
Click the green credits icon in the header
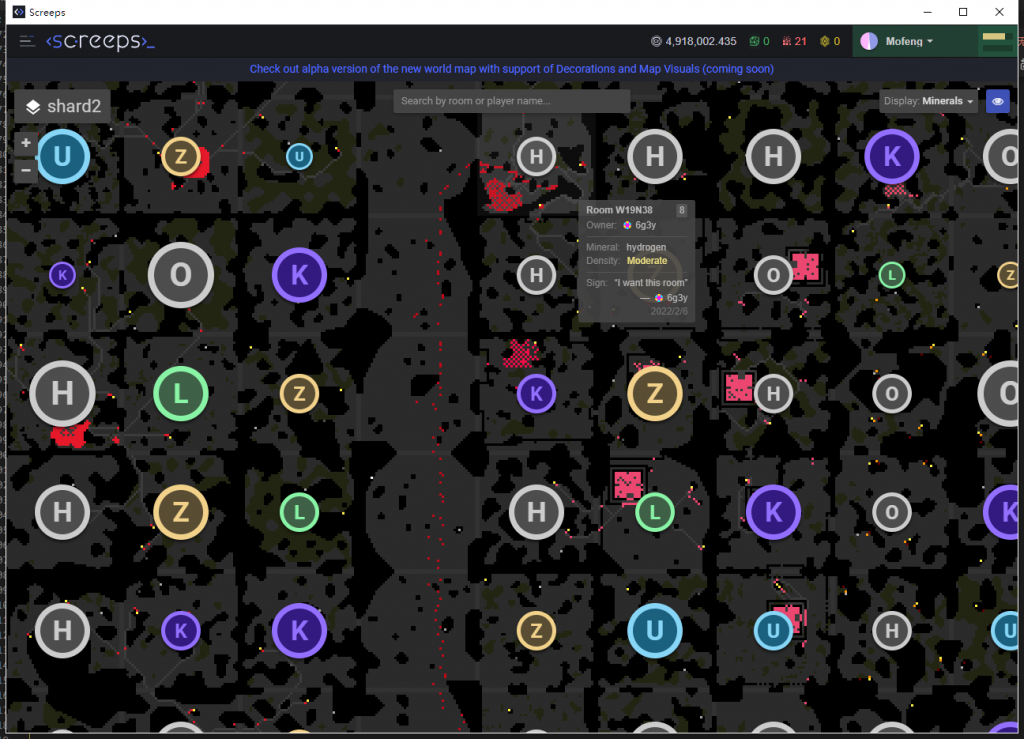(x=755, y=41)
